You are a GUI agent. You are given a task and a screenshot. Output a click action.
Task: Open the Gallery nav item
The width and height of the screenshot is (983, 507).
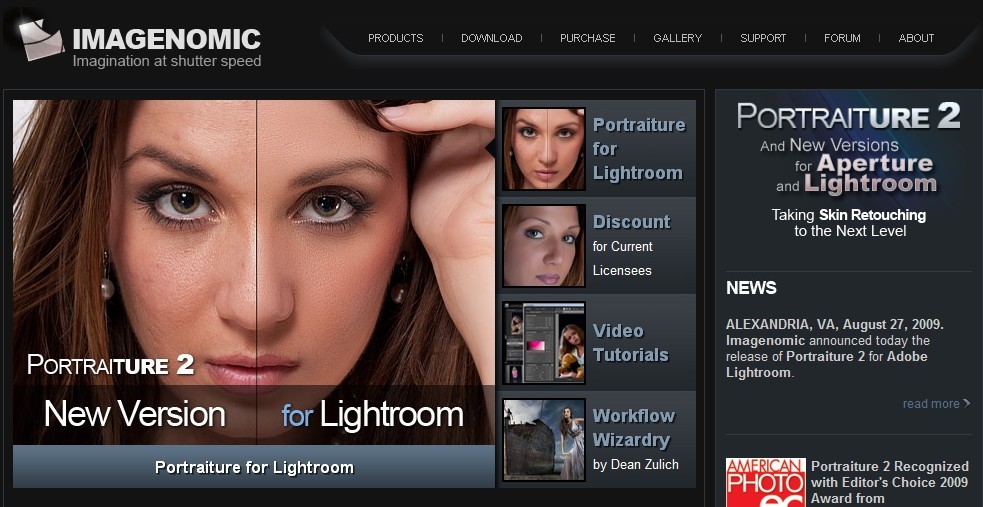pos(678,38)
